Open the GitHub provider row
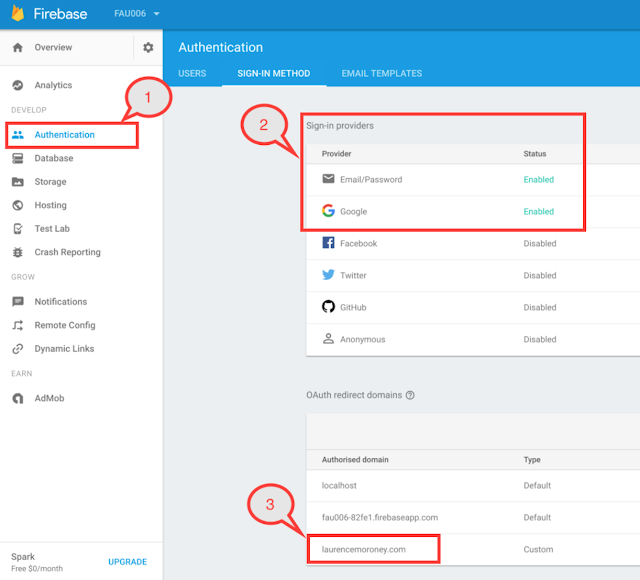Viewport: 640px width, 580px height. [473, 307]
